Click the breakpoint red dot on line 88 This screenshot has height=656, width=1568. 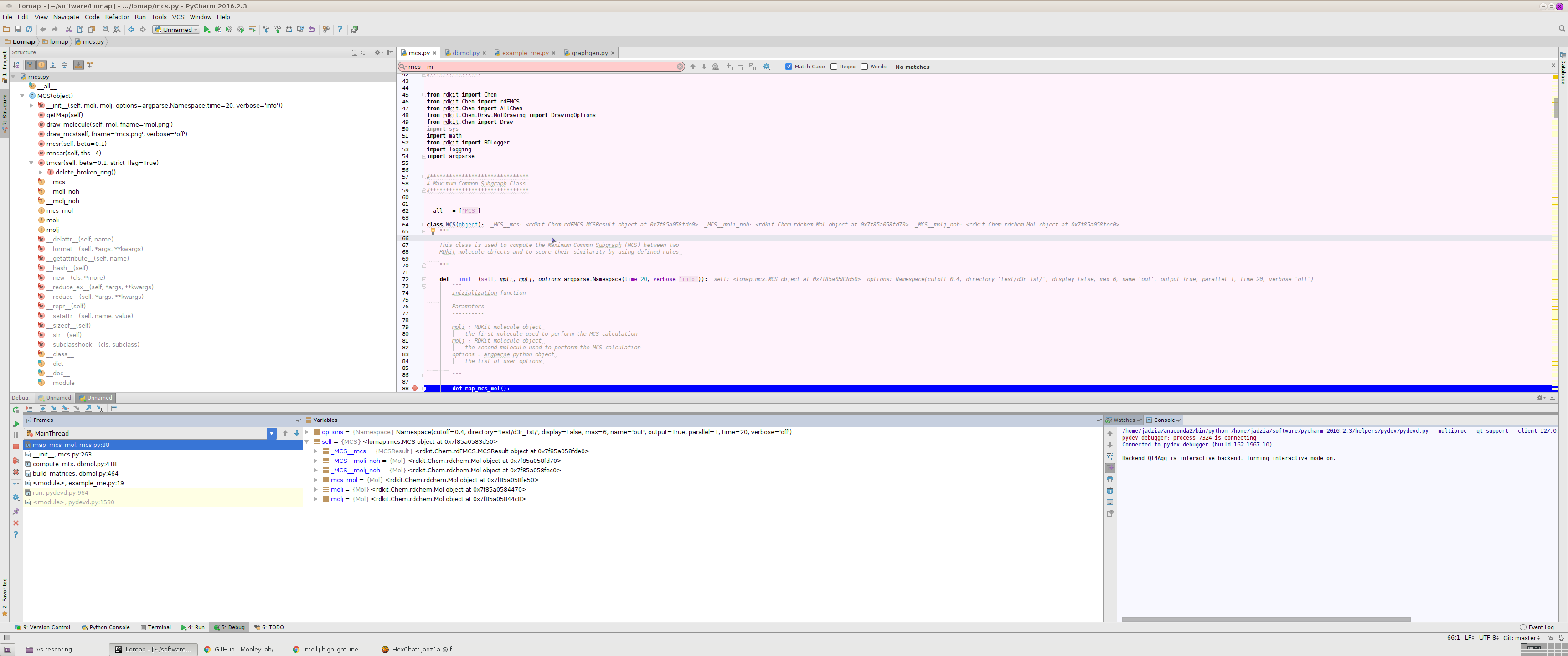tap(415, 388)
